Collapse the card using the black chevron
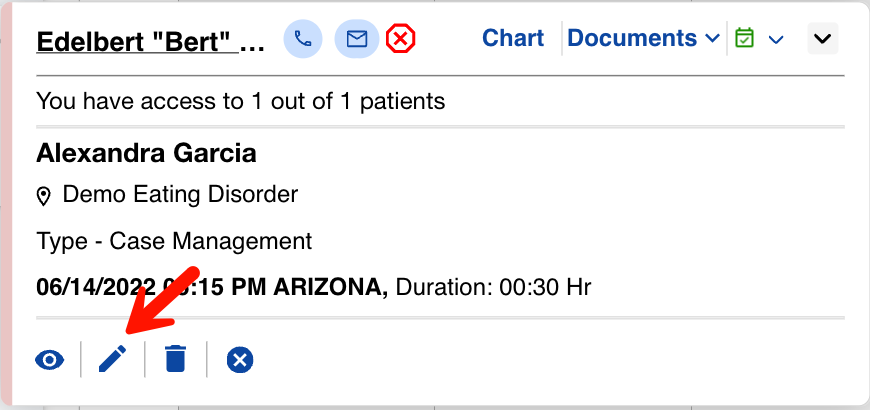Viewport: 870px width, 410px height. tap(822, 39)
